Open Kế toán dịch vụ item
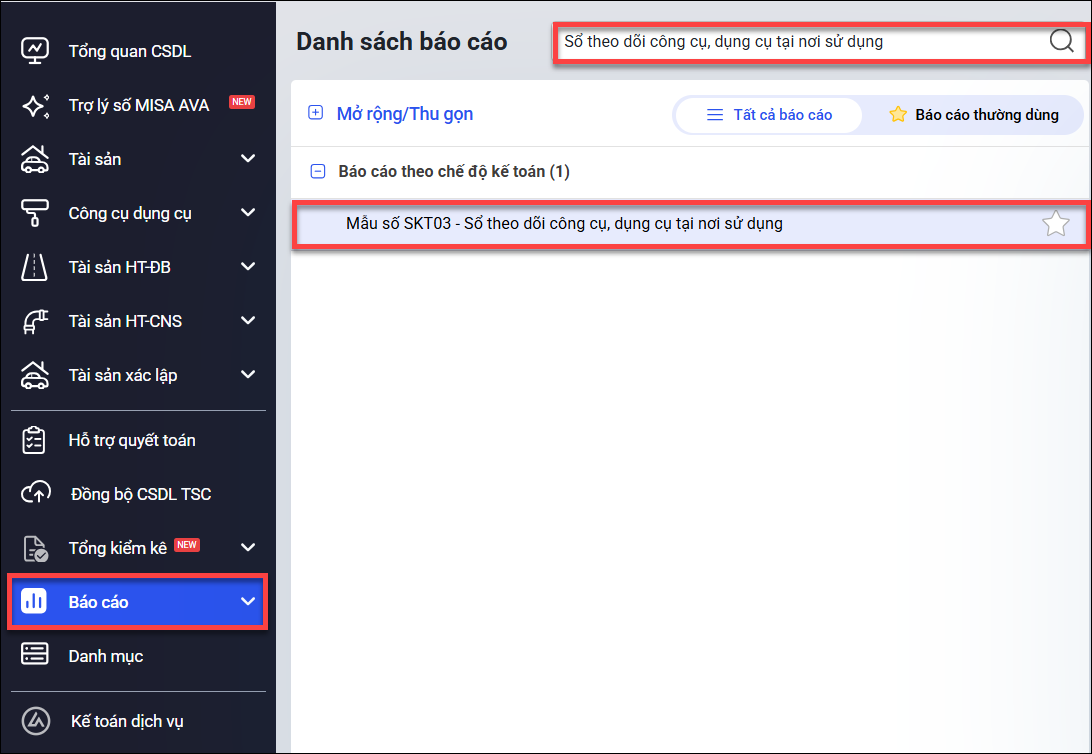This screenshot has height=754, width=1092. click(126, 721)
